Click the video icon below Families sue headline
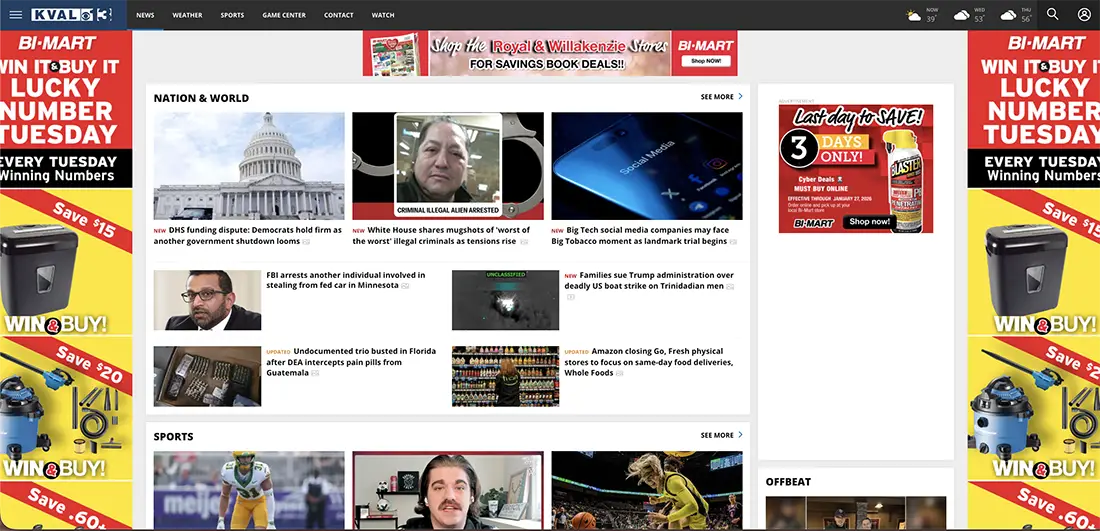Viewport: 1100px width, 531px height. tap(570, 297)
